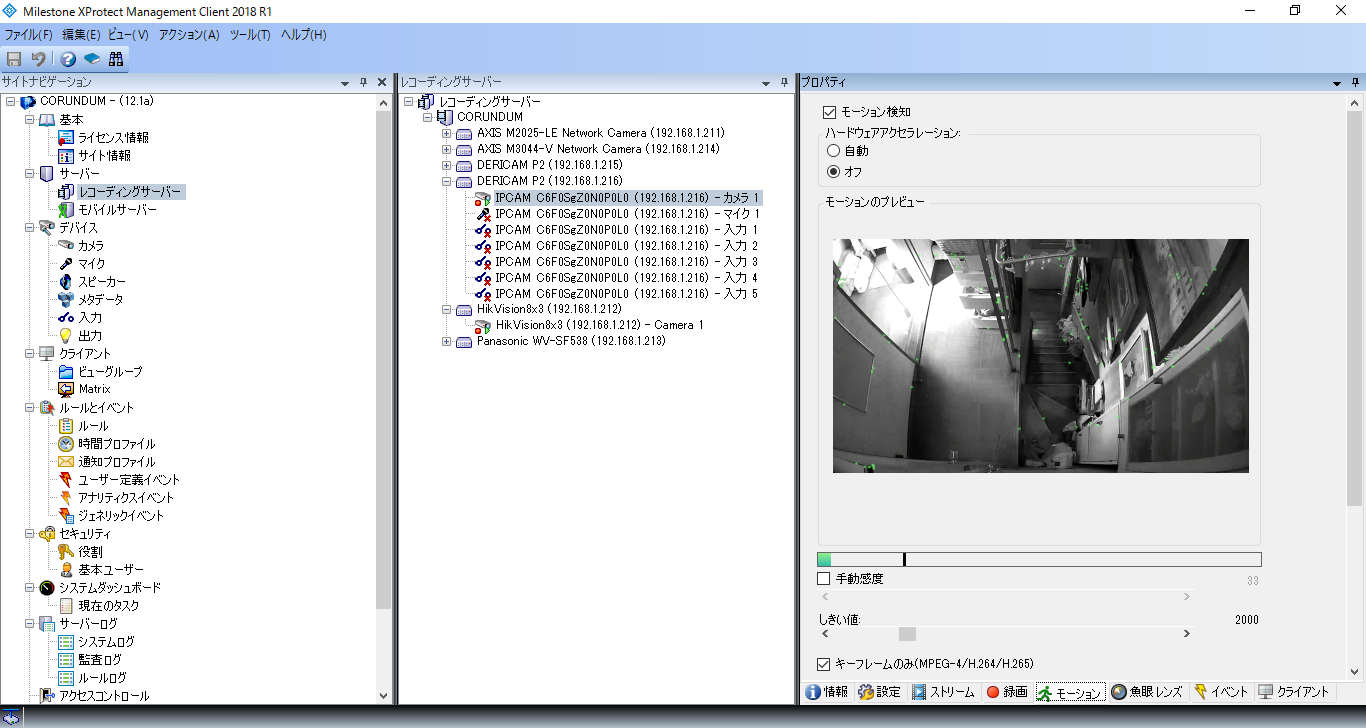The image size is (1366, 728).
Task: Open ユーザー定義イベント icon
Action: coord(66,480)
